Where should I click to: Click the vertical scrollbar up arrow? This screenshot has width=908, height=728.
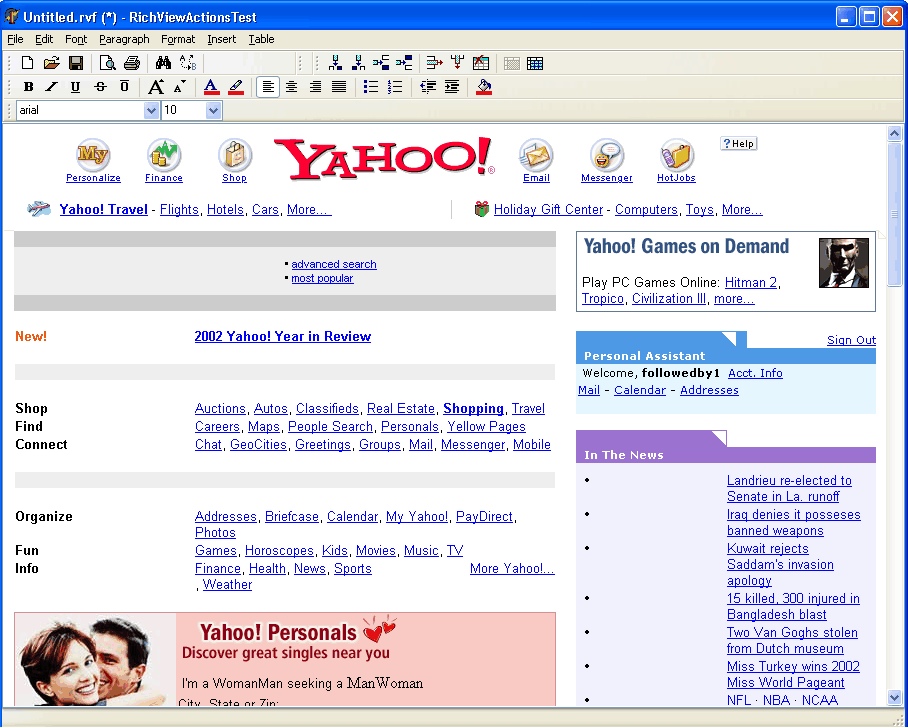click(894, 134)
